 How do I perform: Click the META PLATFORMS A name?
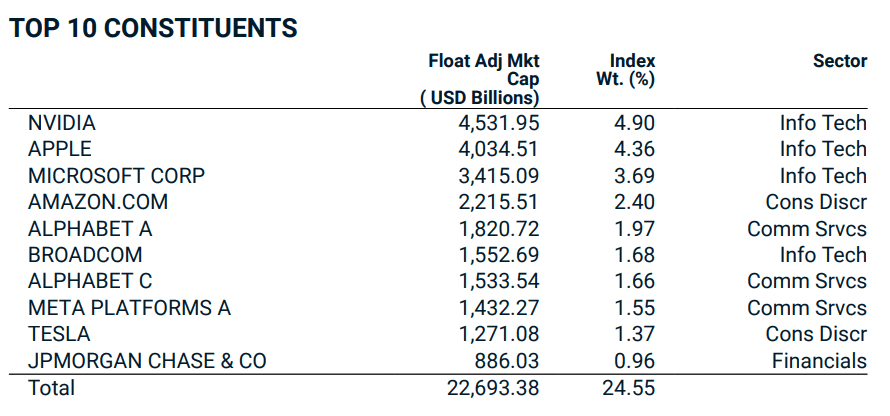[129, 308]
